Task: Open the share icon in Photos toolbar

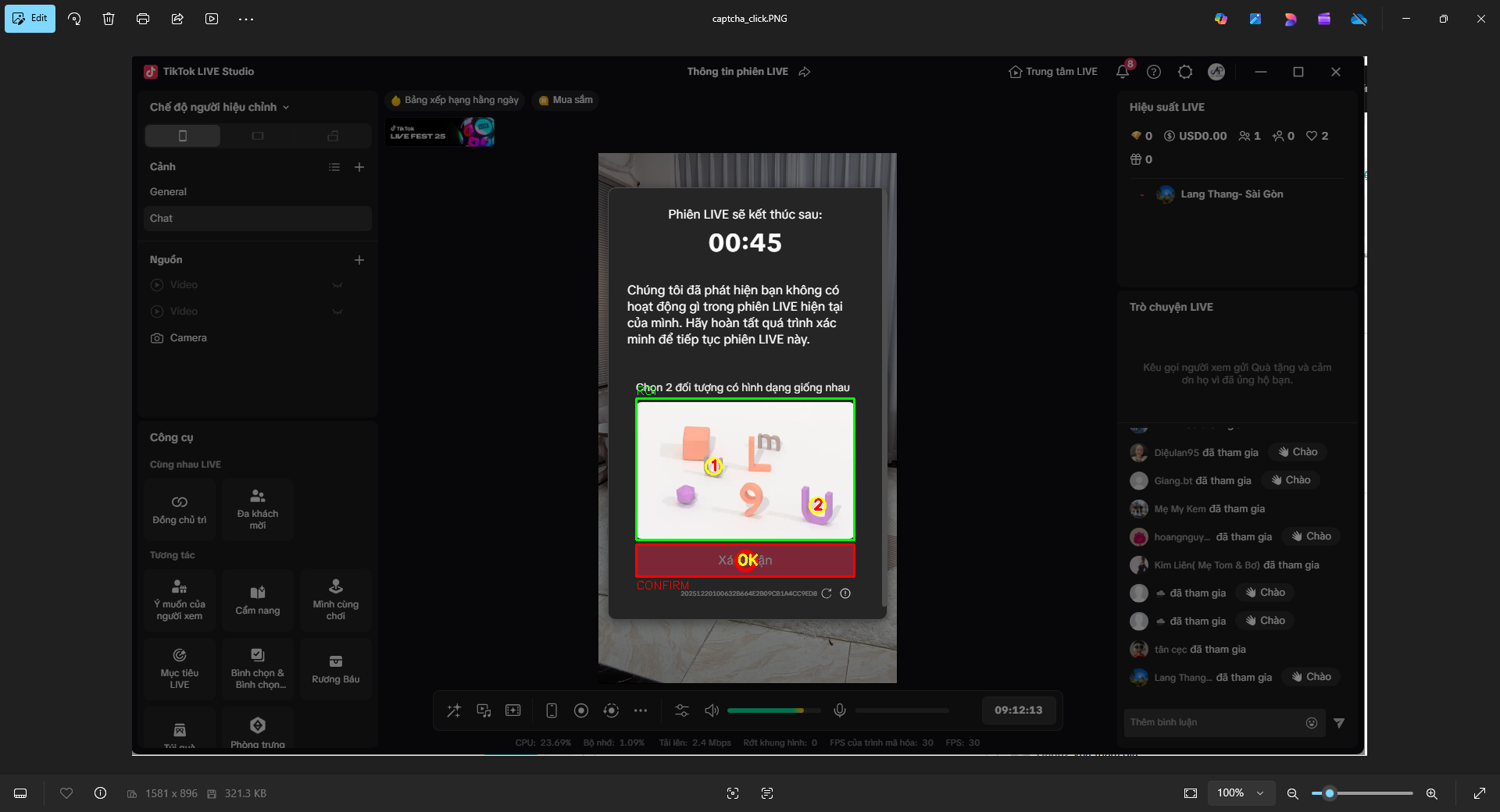Action: (x=177, y=19)
